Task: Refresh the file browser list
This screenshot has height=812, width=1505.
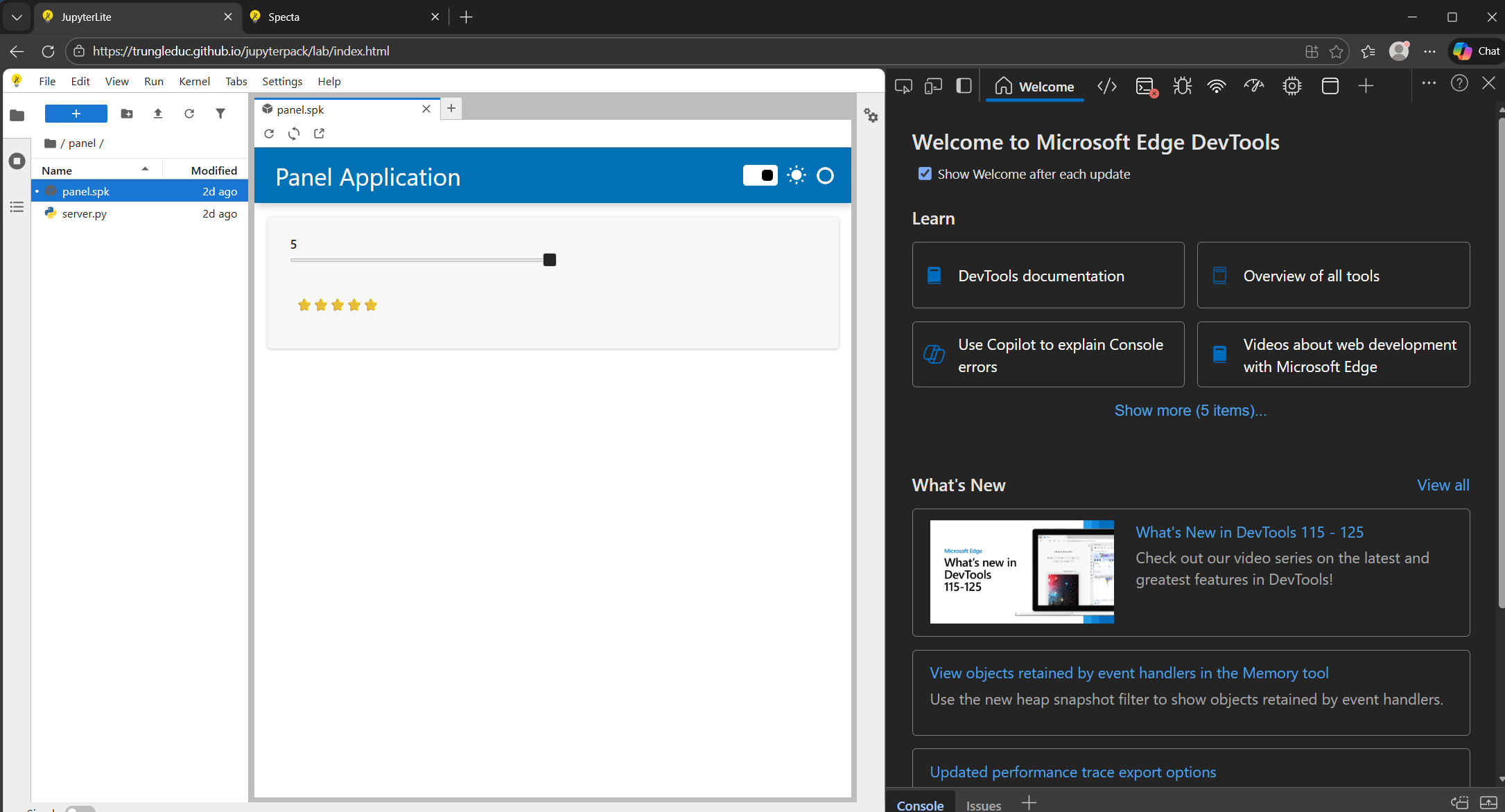Action: click(x=189, y=114)
